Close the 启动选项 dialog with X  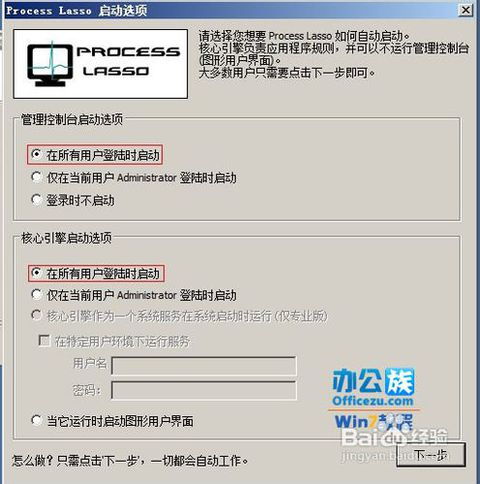[465, 10]
